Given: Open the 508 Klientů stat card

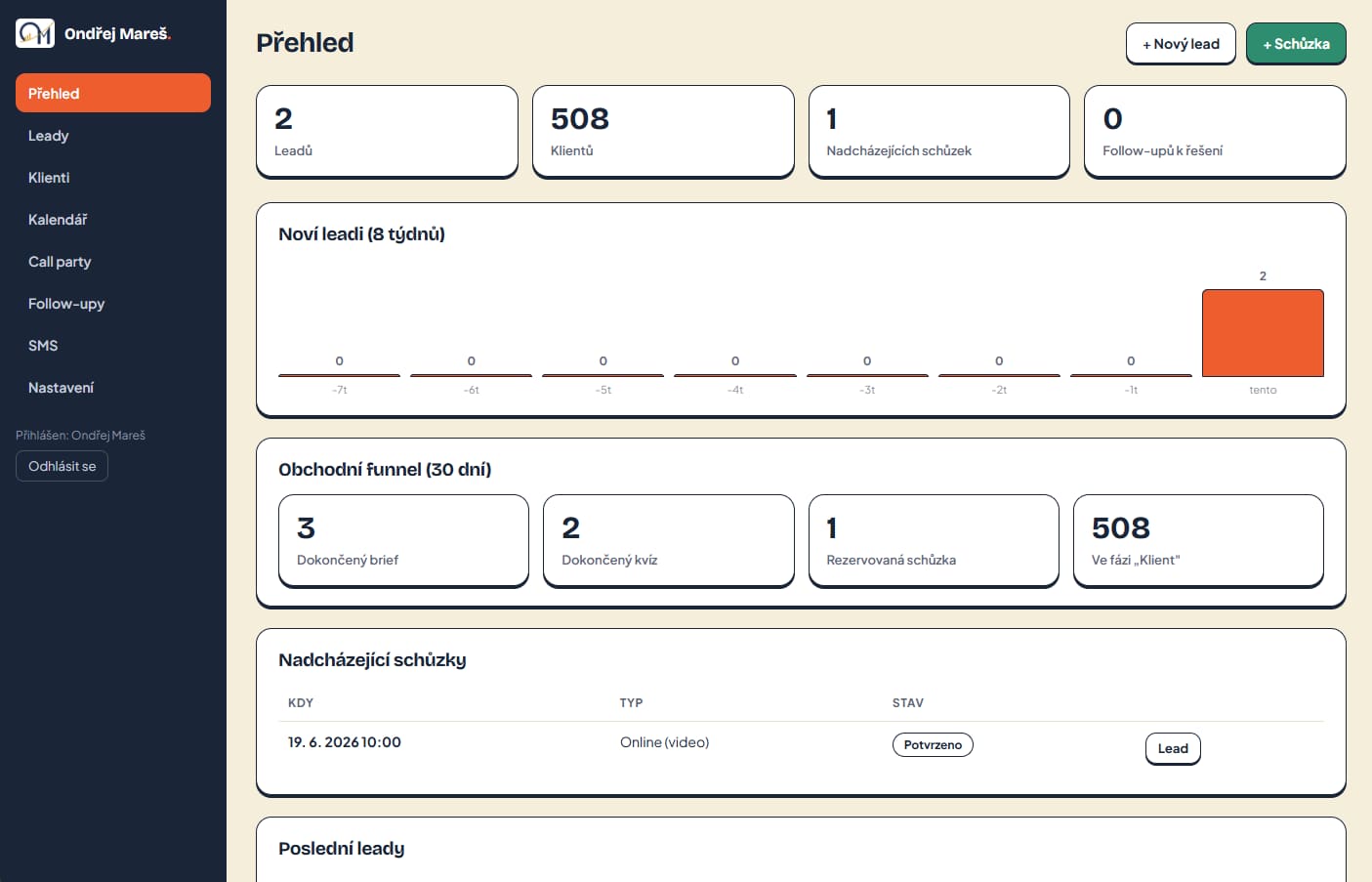Looking at the screenshot, I should click(x=663, y=132).
